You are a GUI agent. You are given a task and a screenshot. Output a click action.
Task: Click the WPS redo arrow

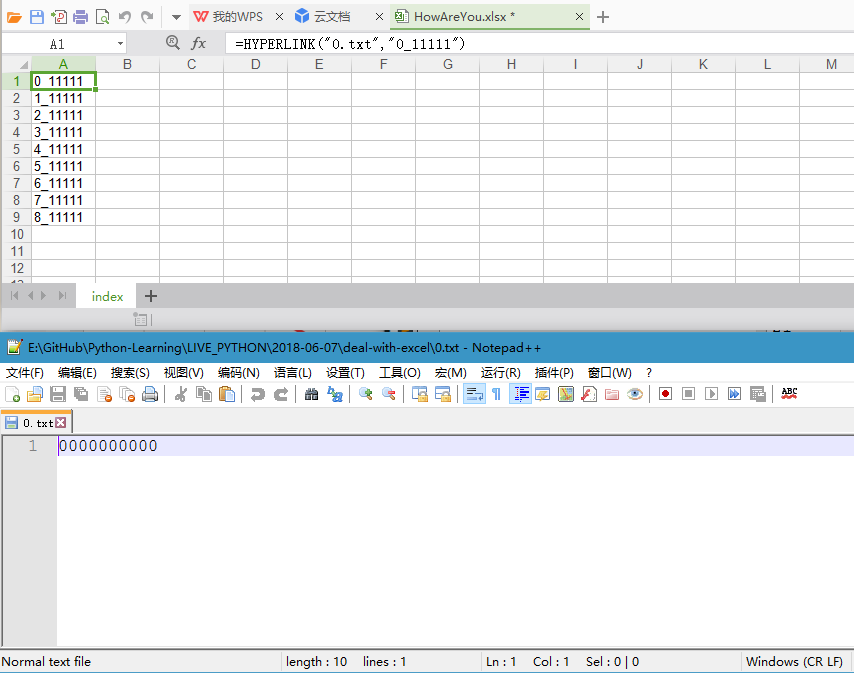coord(147,17)
